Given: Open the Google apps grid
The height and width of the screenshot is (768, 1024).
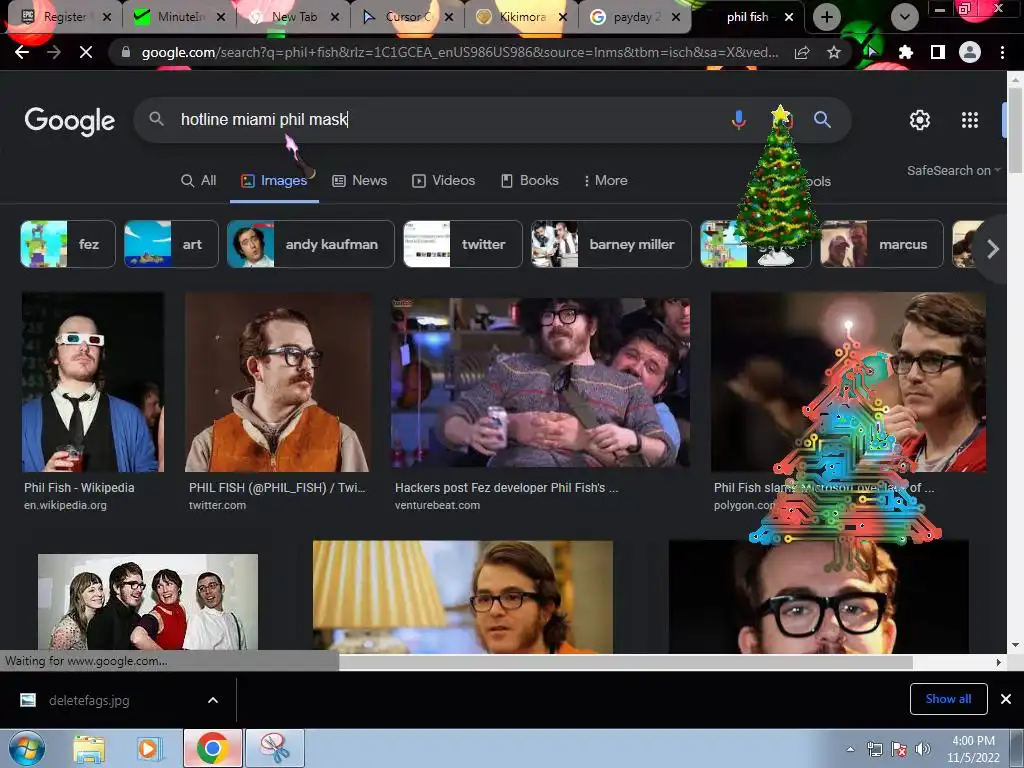Looking at the screenshot, I should [x=970, y=120].
